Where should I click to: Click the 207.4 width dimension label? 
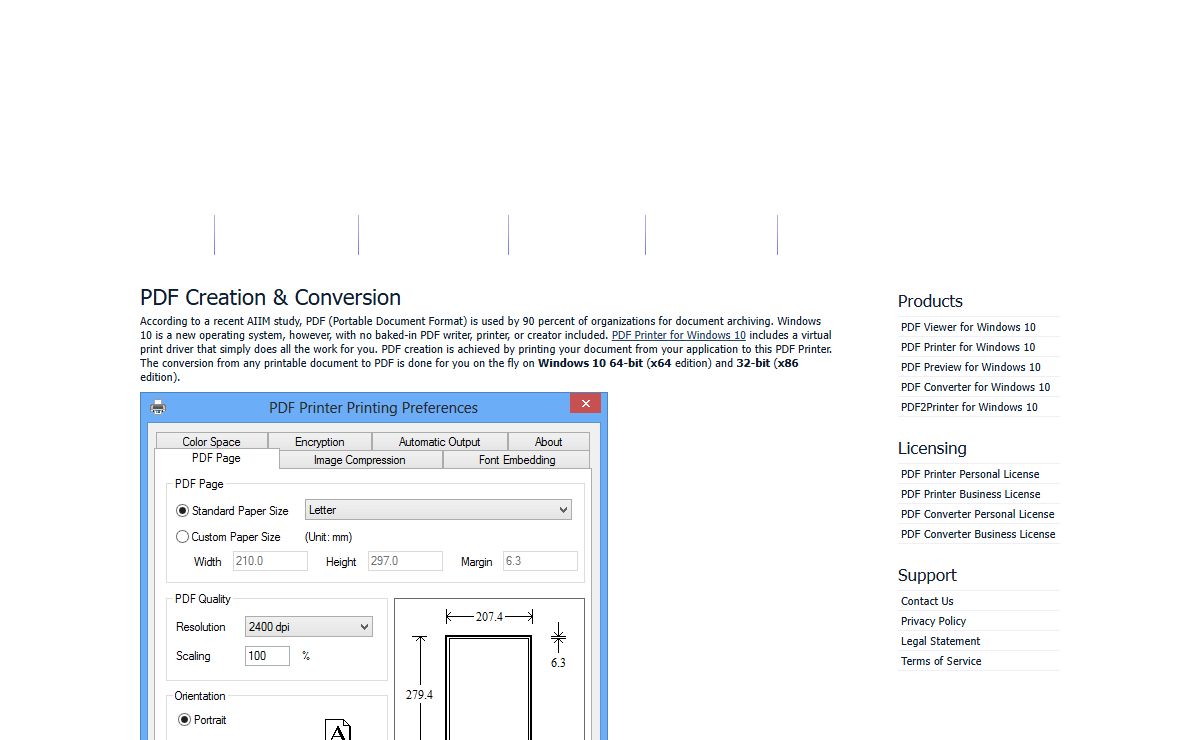pos(489,617)
